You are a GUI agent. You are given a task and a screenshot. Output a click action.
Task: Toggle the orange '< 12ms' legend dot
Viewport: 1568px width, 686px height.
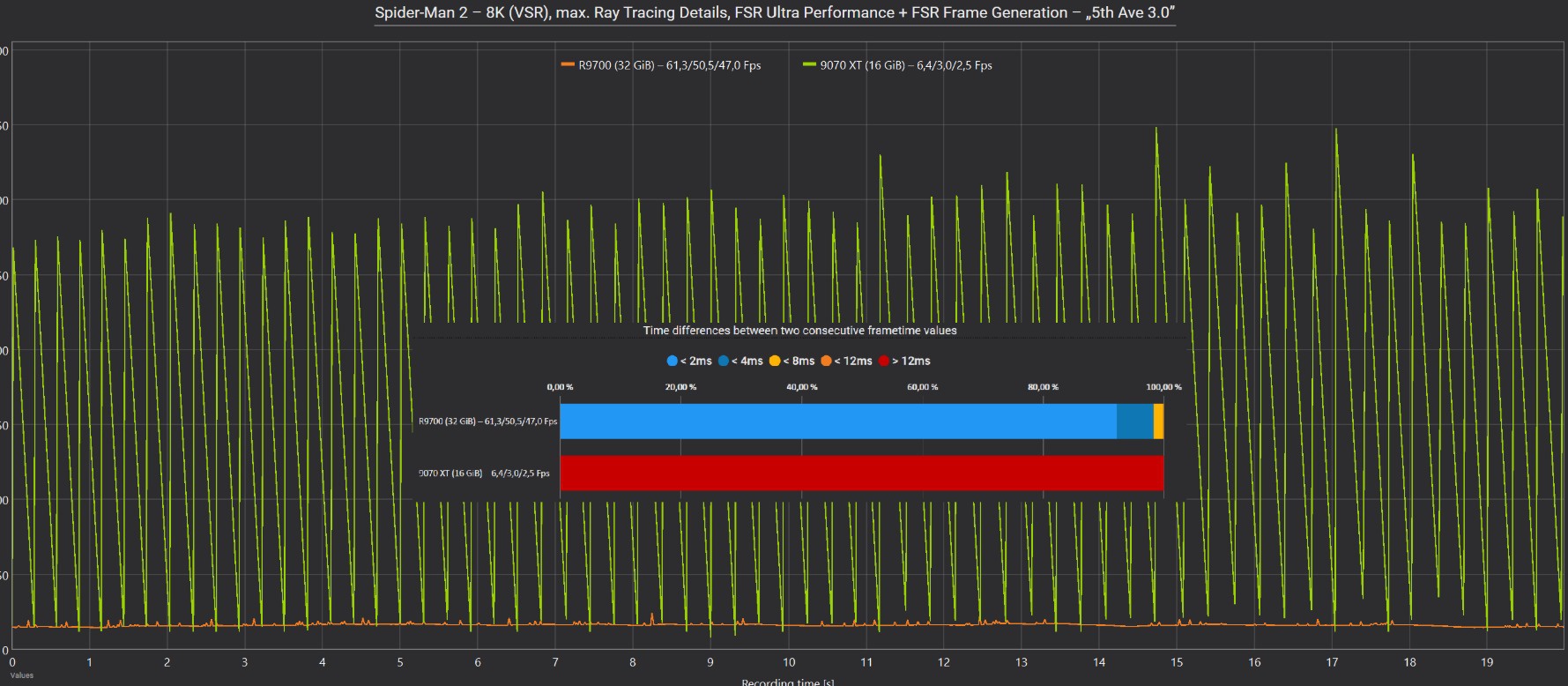pos(826,361)
